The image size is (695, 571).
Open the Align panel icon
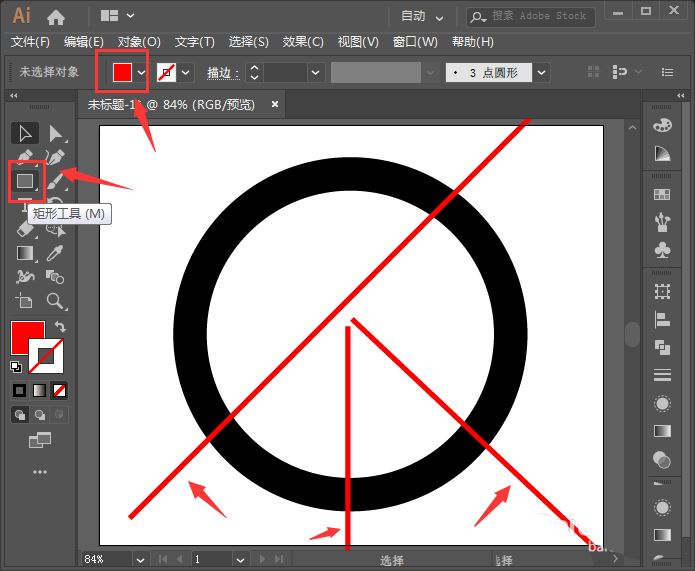(661, 320)
